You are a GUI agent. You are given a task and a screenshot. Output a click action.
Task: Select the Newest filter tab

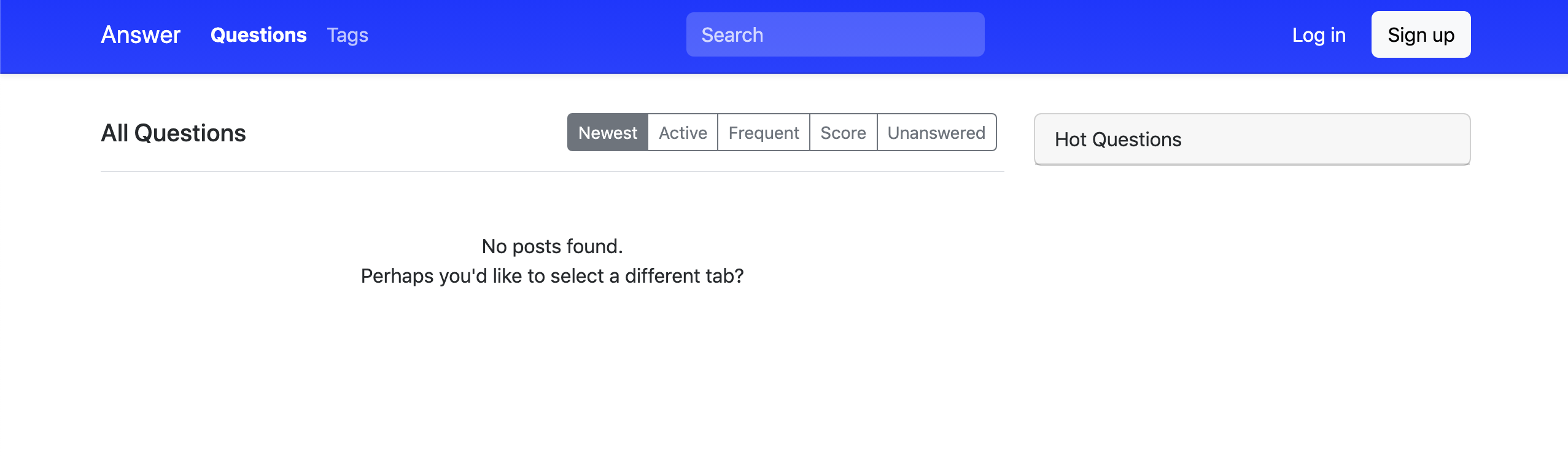click(607, 132)
